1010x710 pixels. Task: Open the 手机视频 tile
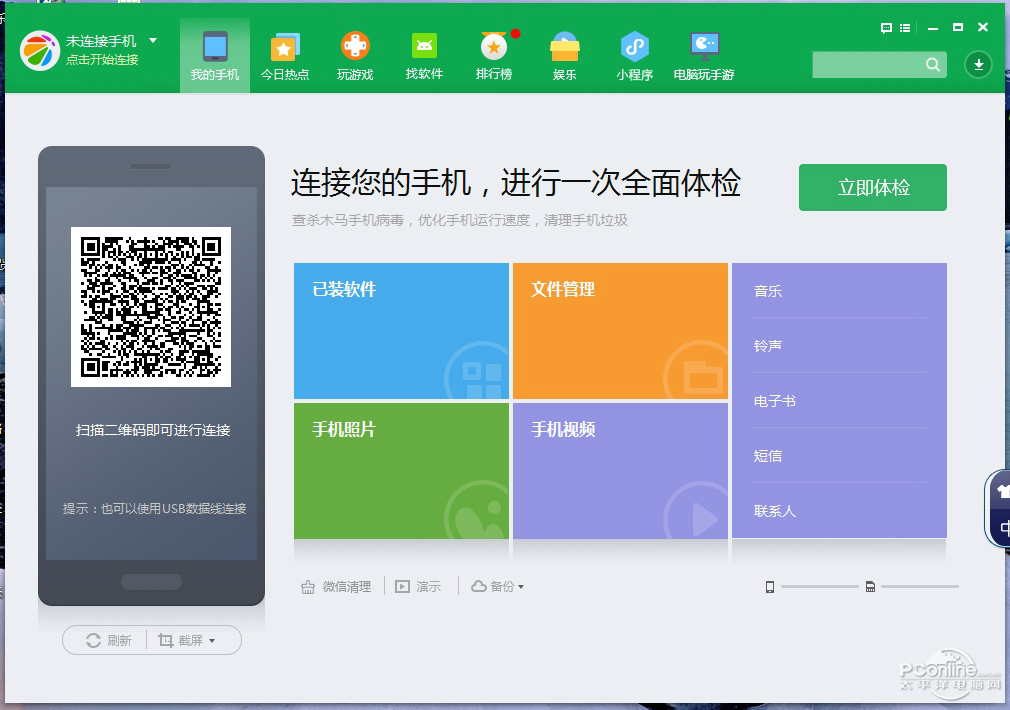[620, 471]
